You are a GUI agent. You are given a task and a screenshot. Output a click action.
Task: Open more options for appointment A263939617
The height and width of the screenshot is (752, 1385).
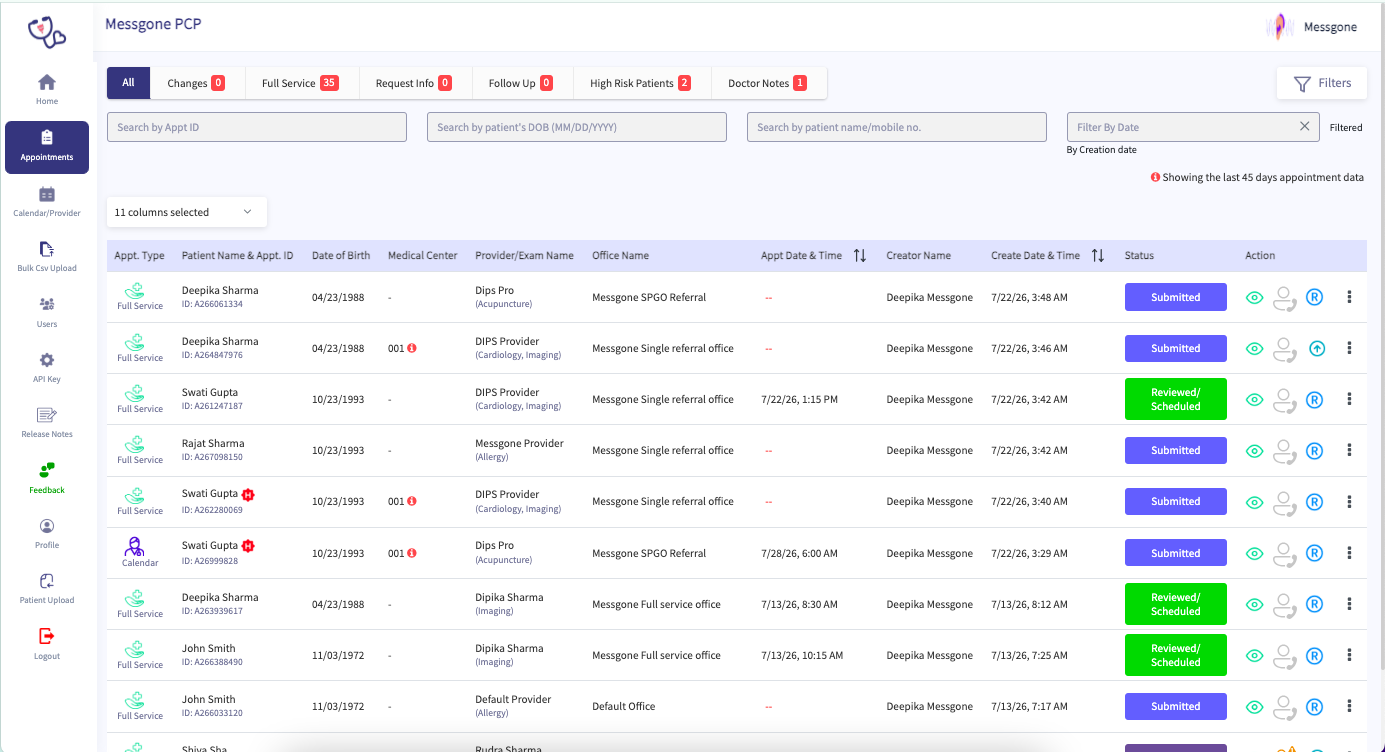pyautogui.click(x=1349, y=604)
